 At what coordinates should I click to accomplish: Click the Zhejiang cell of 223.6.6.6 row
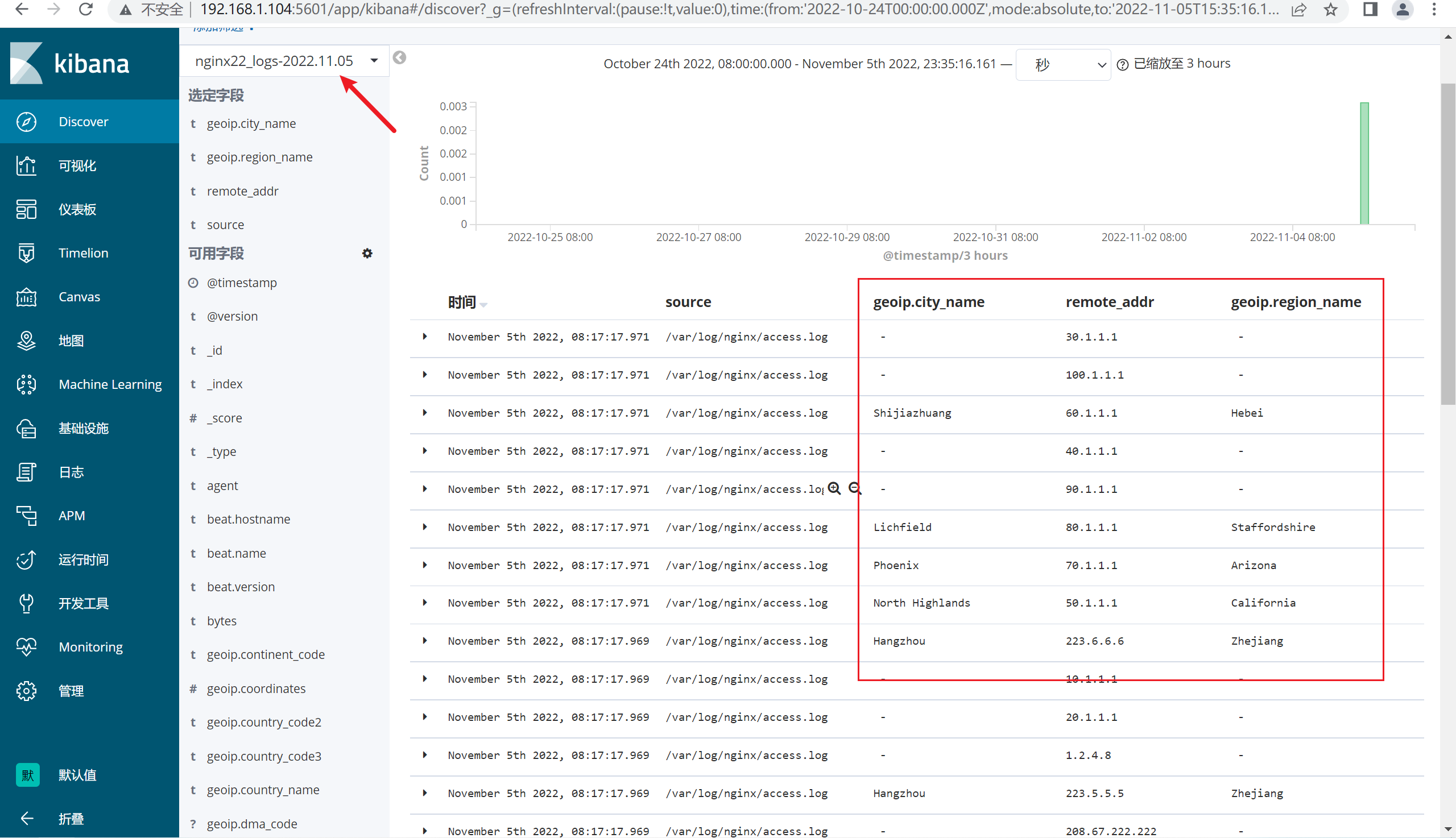point(1257,641)
